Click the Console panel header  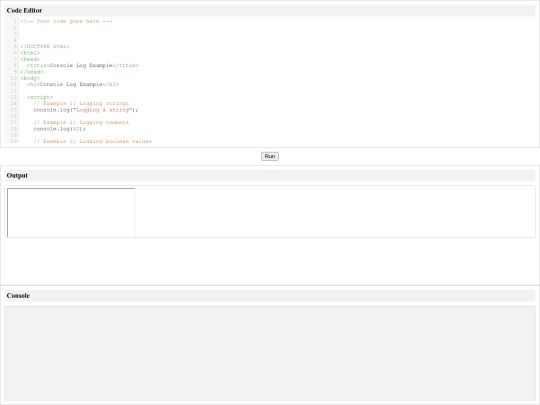tap(270, 295)
